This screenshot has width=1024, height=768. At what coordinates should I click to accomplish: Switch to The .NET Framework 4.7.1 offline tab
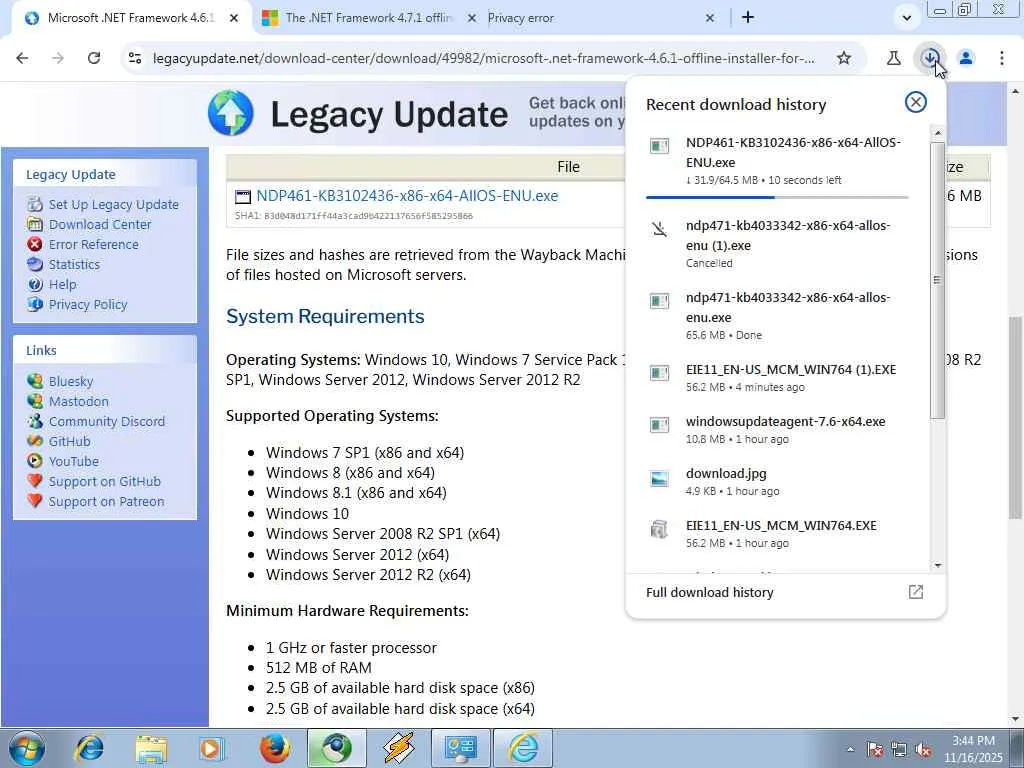(x=368, y=18)
